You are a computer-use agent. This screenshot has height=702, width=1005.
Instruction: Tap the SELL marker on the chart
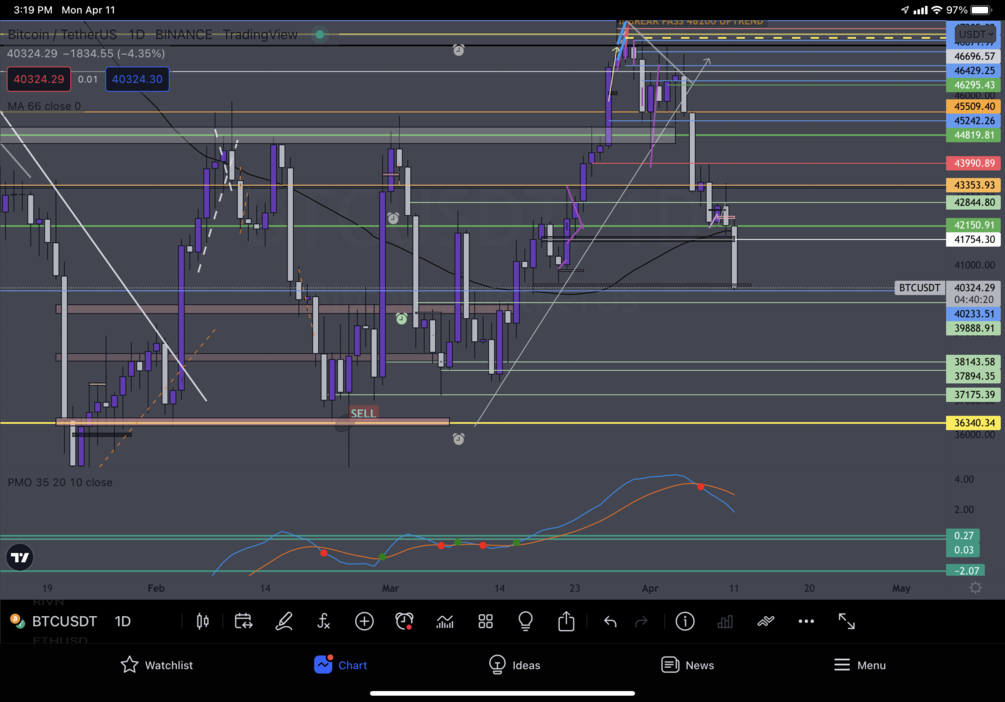click(x=363, y=414)
